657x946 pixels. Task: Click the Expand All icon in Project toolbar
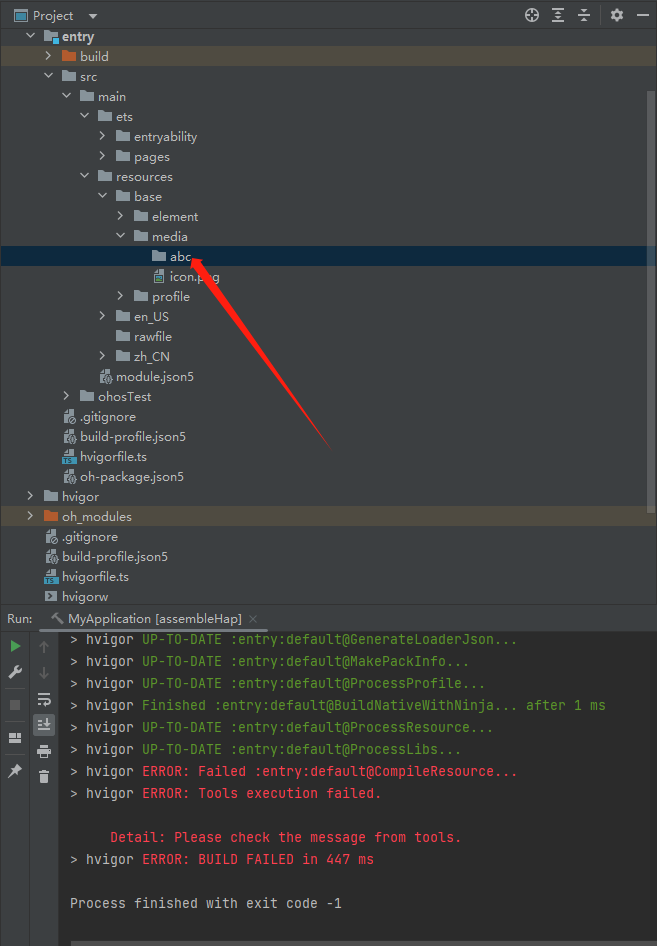point(558,15)
